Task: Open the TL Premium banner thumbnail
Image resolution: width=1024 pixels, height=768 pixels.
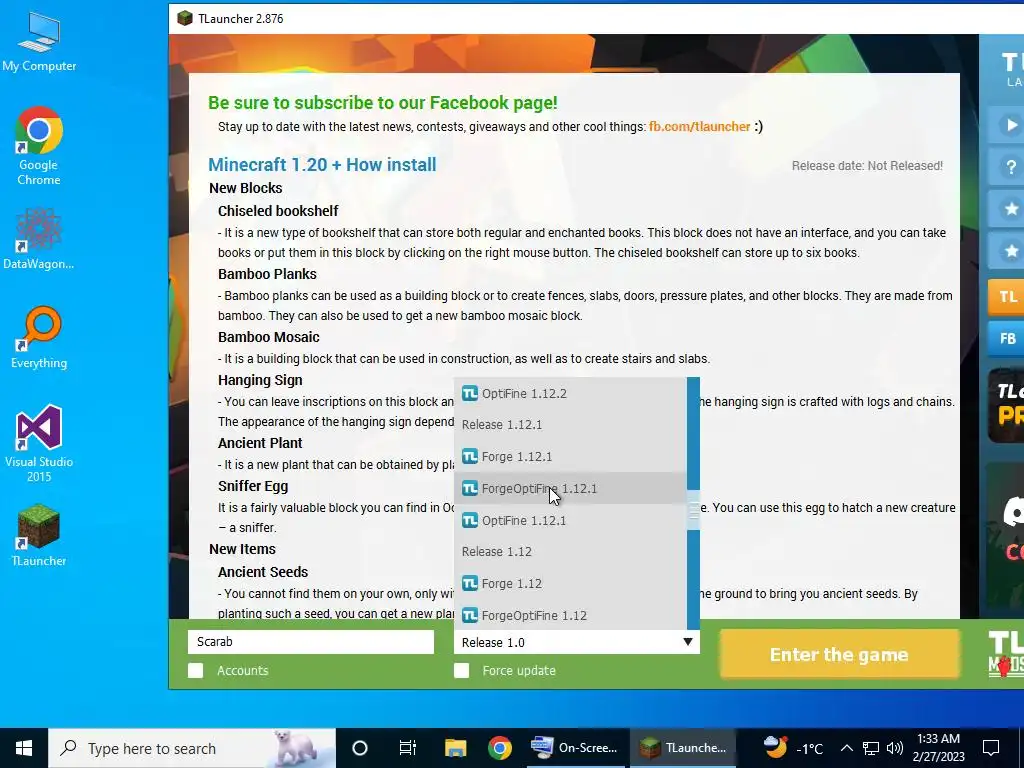Action: pos(1006,406)
